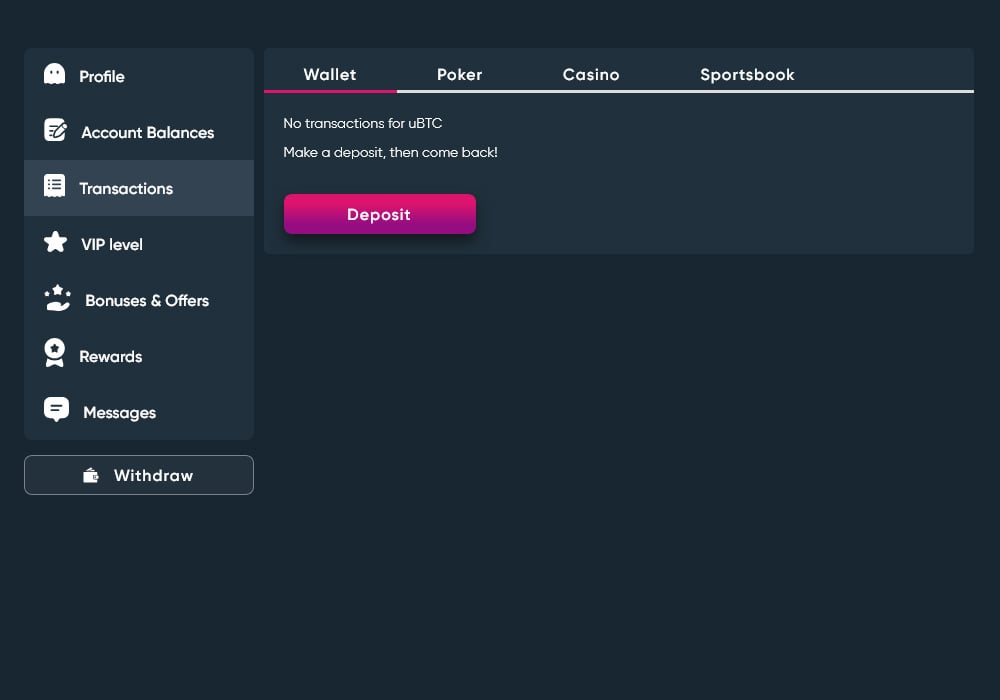
Task: Select the Casino tab
Action: pyautogui.click(x=591, y=75)
